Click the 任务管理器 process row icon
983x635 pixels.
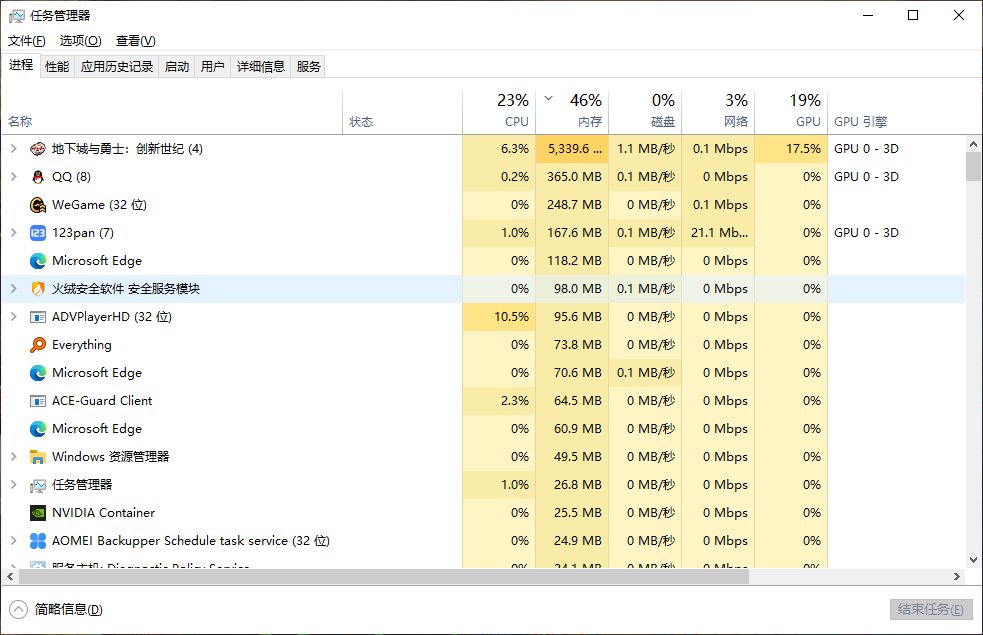point(38,485)
